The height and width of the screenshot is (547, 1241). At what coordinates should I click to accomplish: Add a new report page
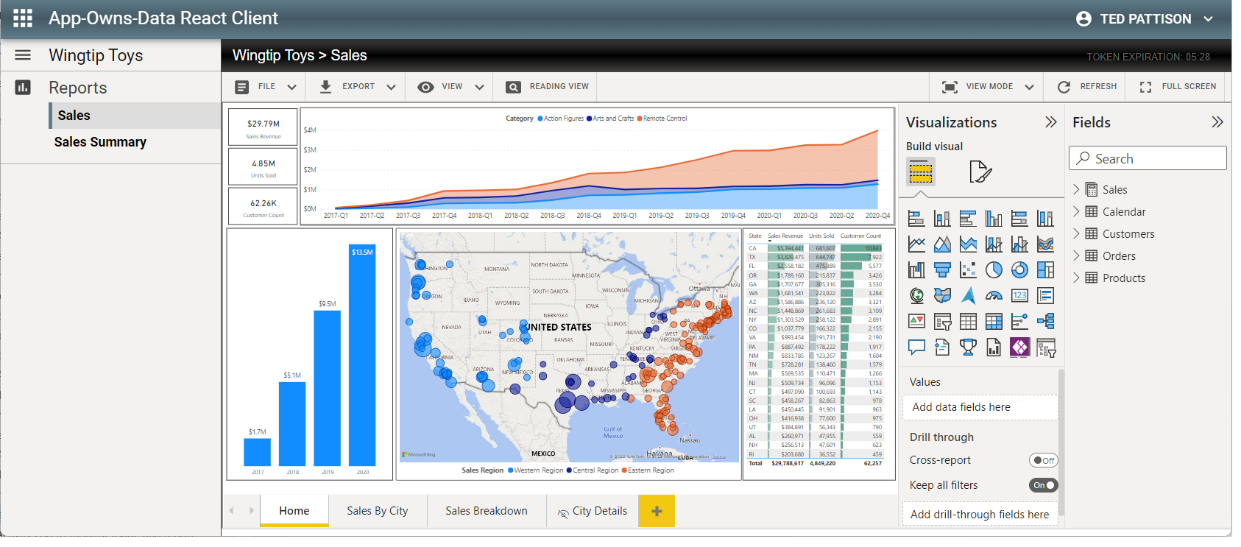(x=657, y=511)
